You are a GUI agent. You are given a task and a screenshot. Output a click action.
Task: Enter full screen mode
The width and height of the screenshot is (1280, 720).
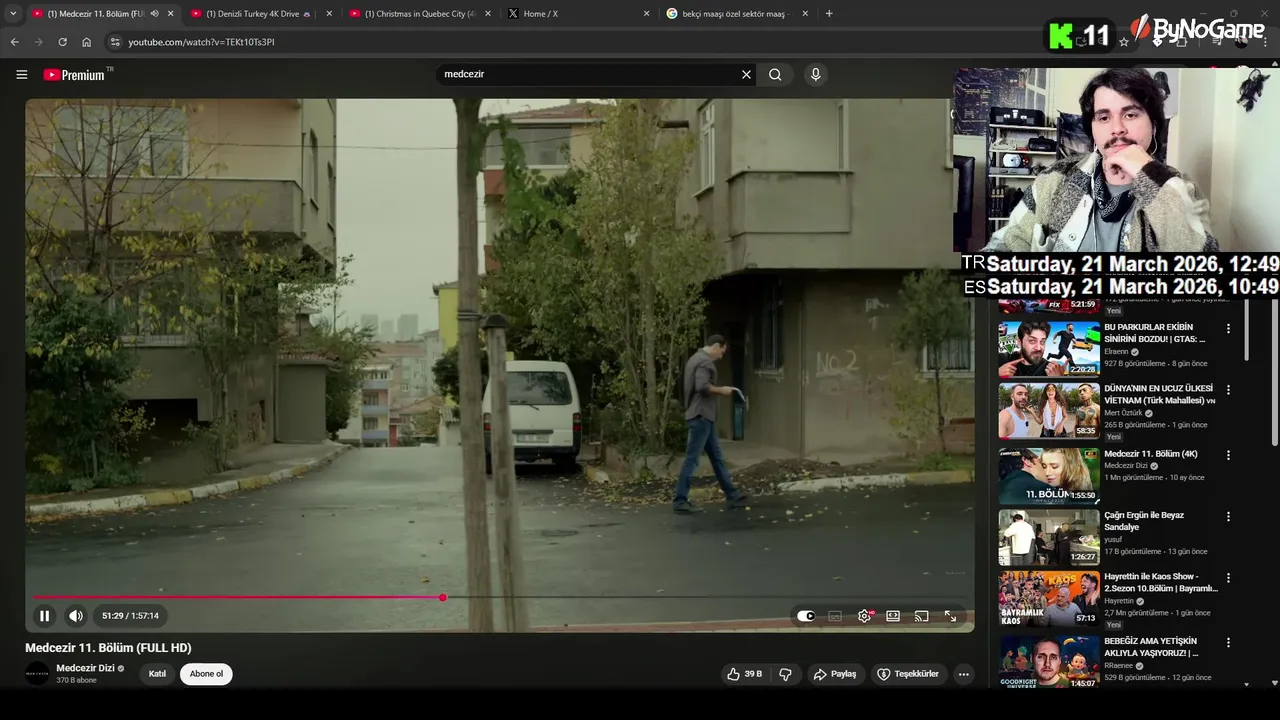tap(951, 616)
